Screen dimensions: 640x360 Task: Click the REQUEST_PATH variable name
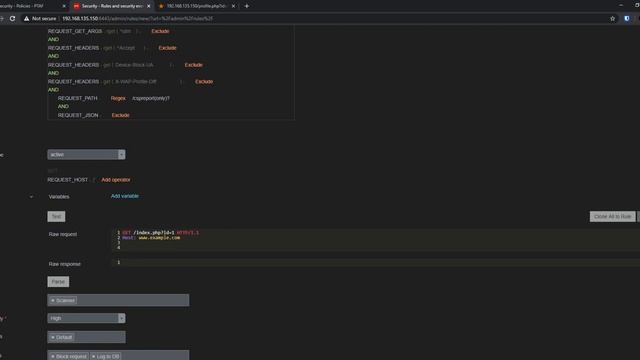[78, 98]
